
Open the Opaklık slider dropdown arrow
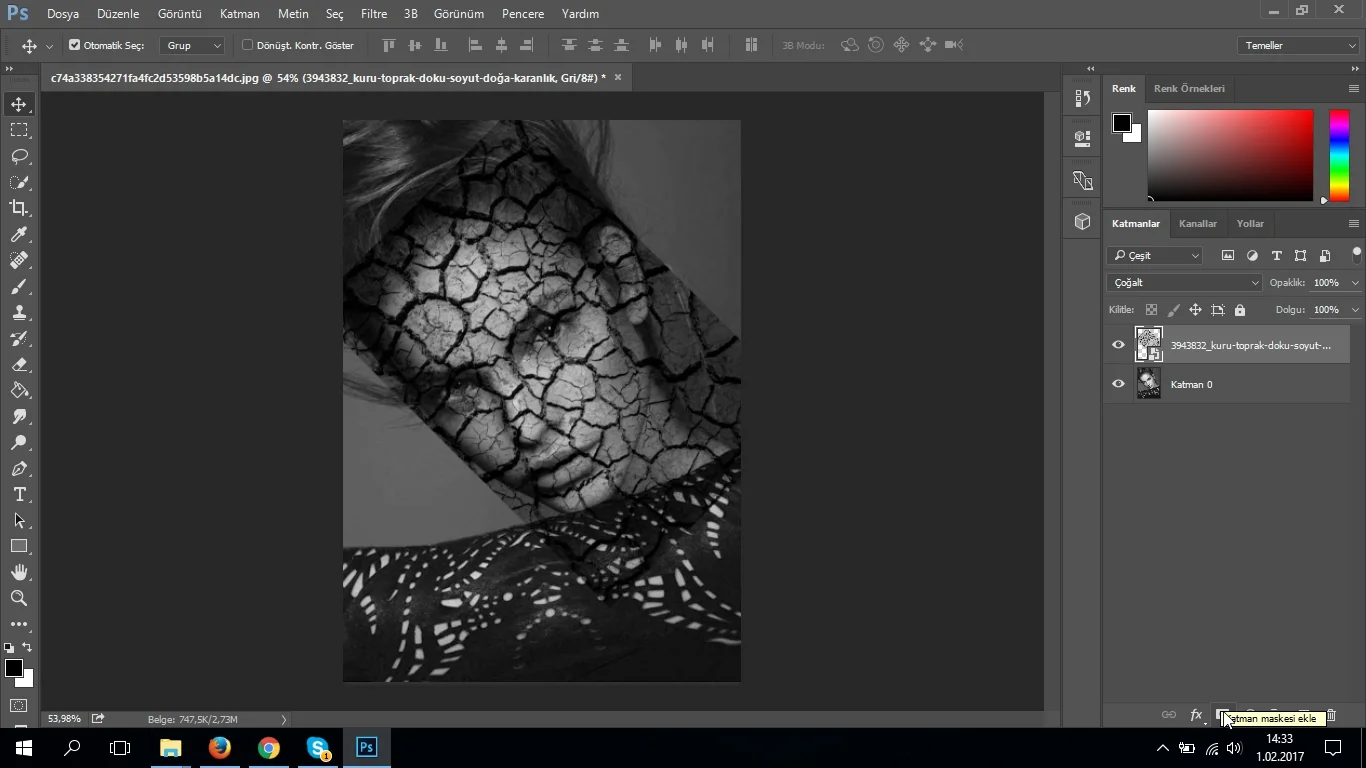pyautogui.click(x=1355, y=283)
